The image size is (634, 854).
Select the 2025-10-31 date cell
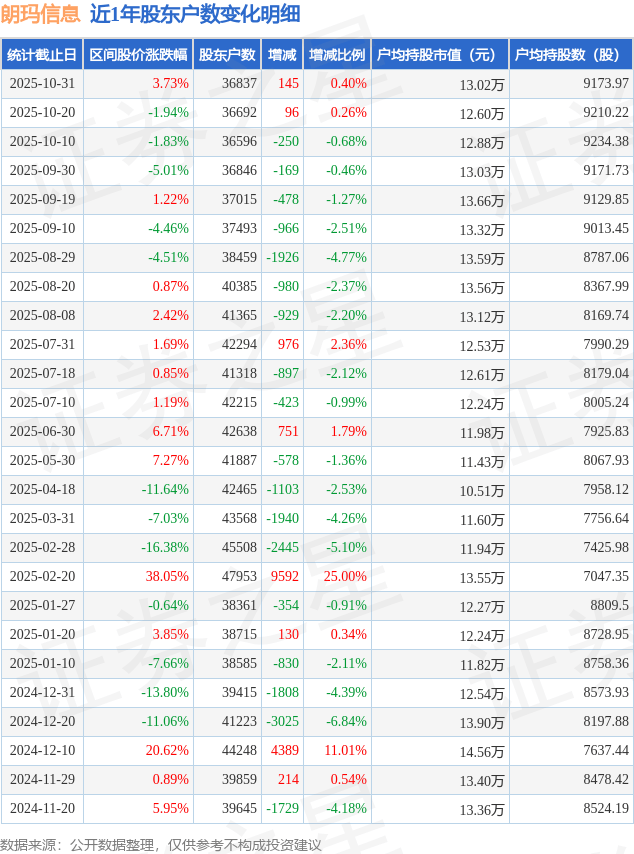41,84
